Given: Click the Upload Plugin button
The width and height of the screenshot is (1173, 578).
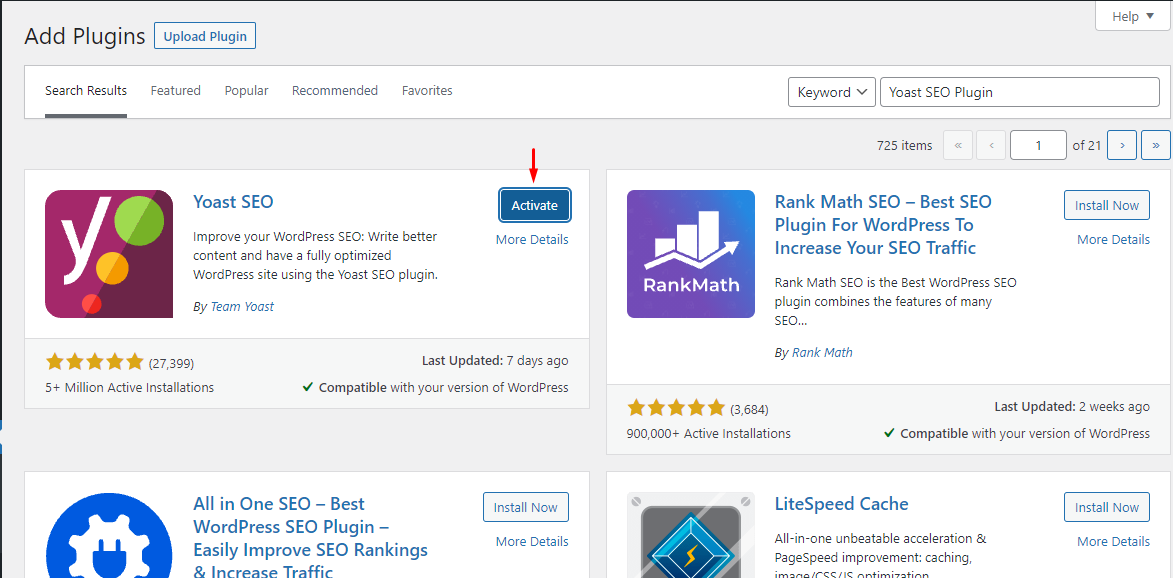Looking at the screenshot, I should coord(205,36).
